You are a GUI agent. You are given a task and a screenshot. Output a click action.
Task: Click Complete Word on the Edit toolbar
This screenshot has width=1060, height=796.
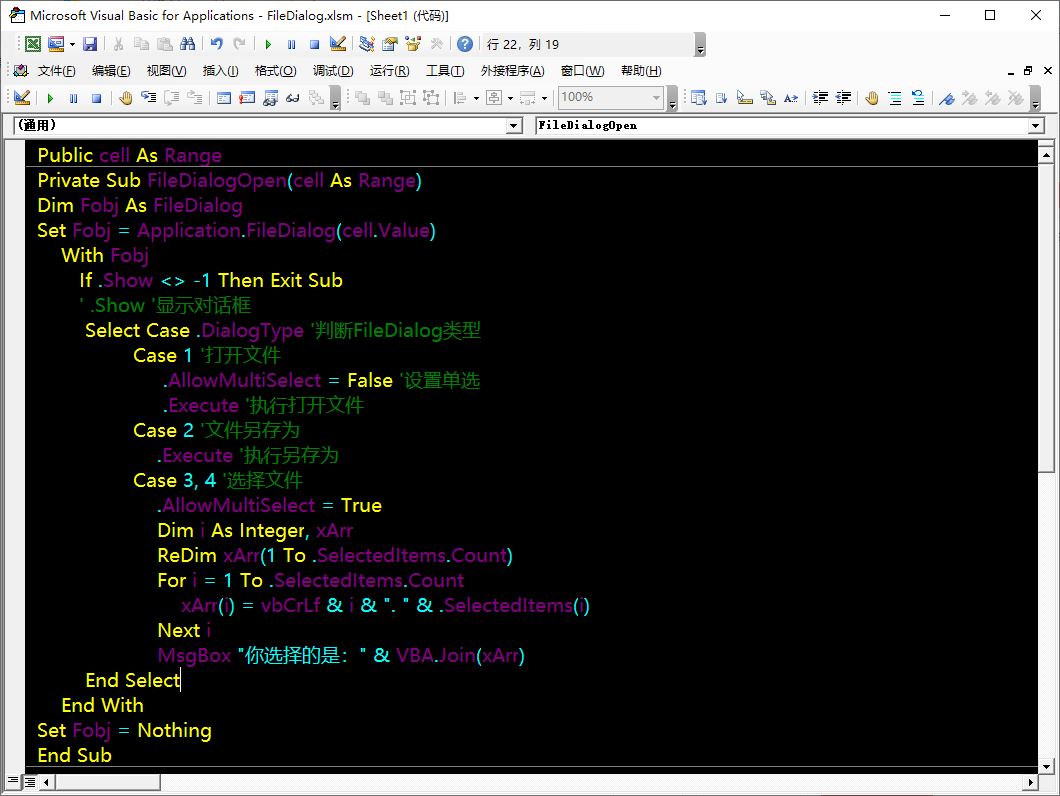pos(790,98)
